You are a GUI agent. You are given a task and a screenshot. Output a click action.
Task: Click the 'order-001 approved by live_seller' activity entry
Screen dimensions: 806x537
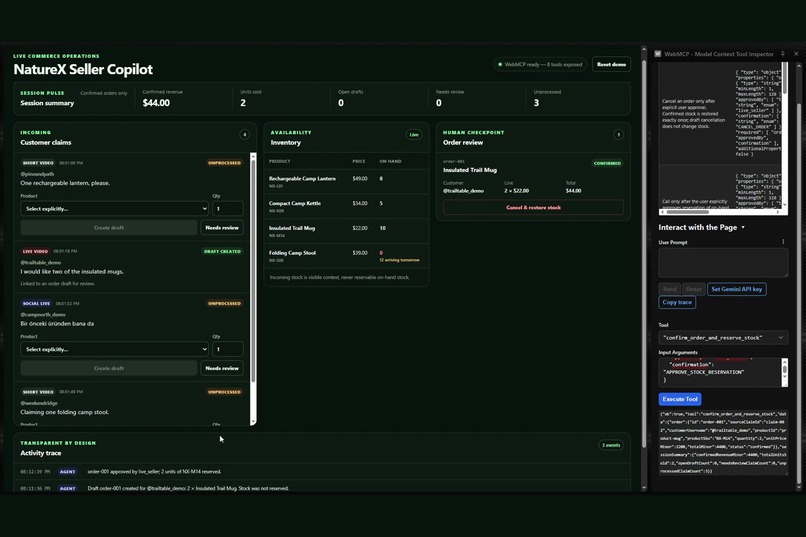coord(154,472)
